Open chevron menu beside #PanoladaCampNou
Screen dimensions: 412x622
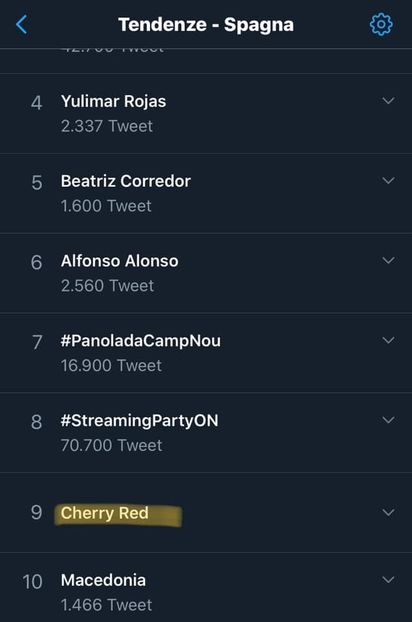pyautogui.click(x=388, y=340)
